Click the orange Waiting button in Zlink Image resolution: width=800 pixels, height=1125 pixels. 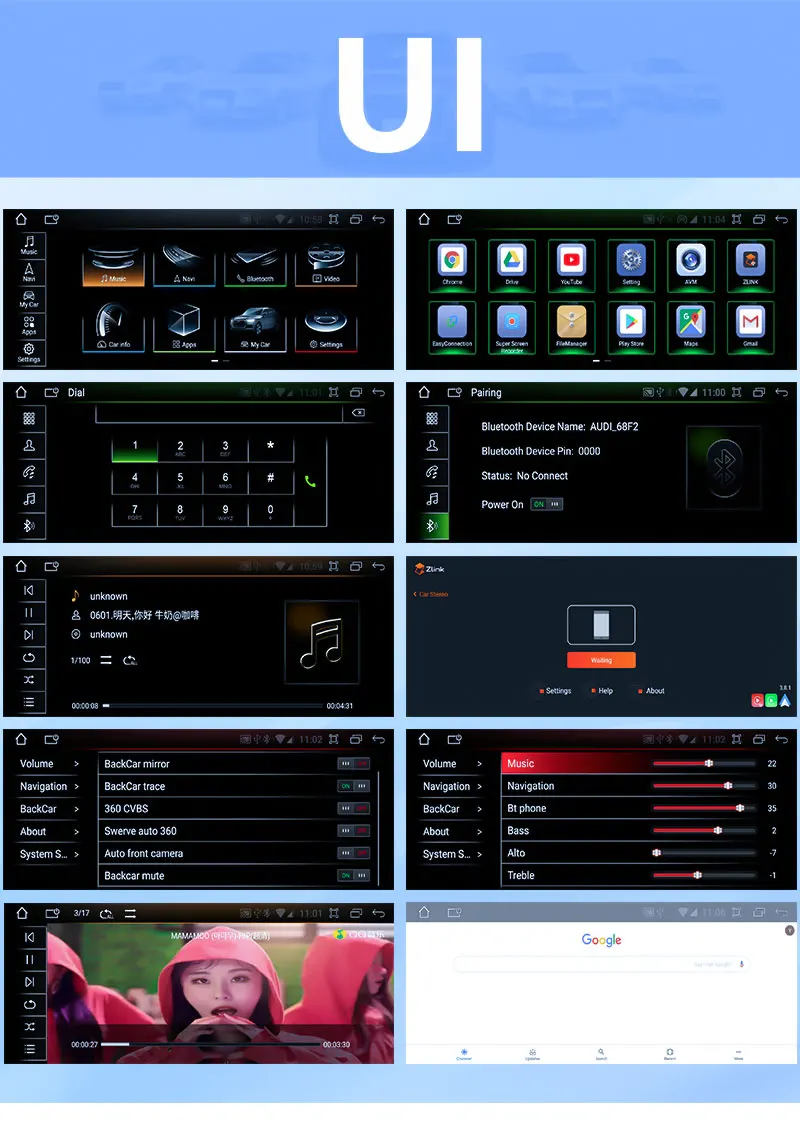(601, 660)
